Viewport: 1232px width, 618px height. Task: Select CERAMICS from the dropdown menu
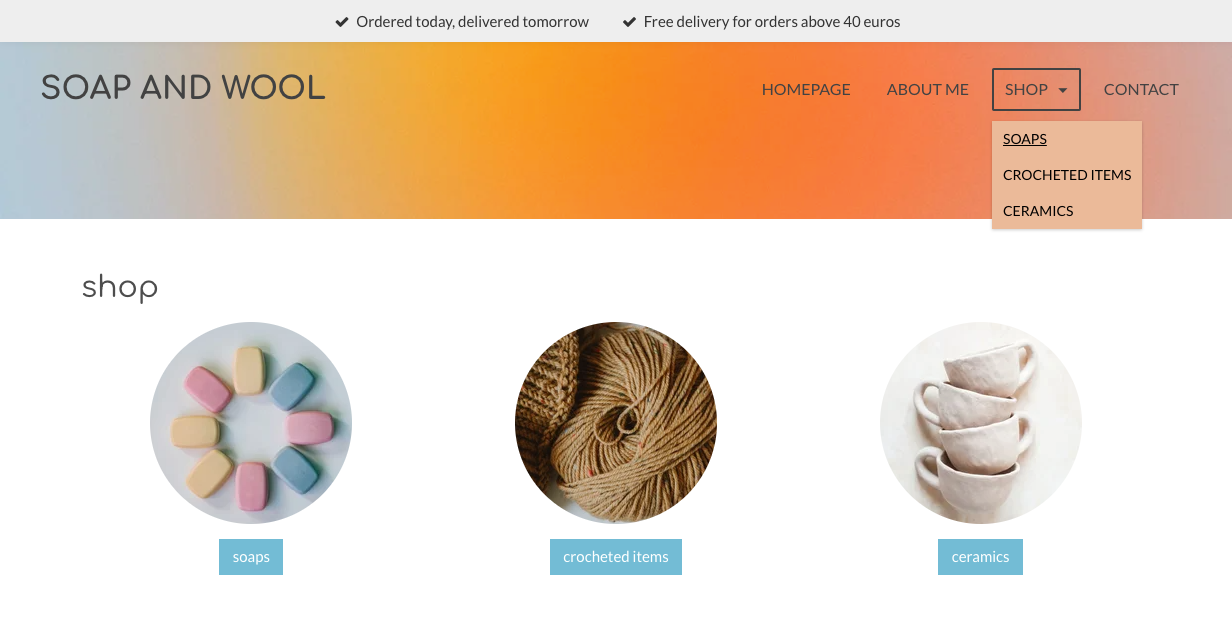point(1038,211)
